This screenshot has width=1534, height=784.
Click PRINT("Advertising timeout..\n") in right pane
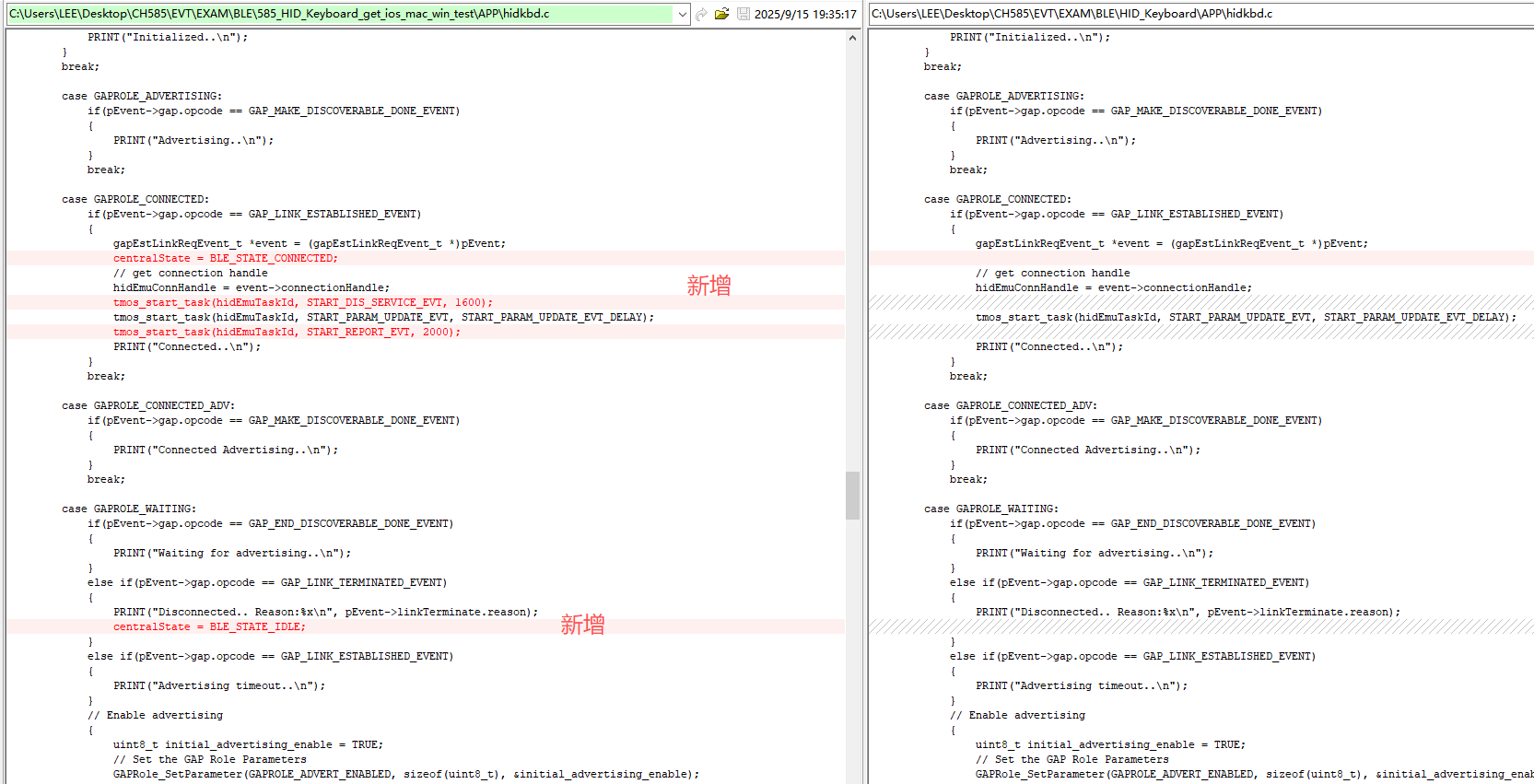coord(1082,685)
